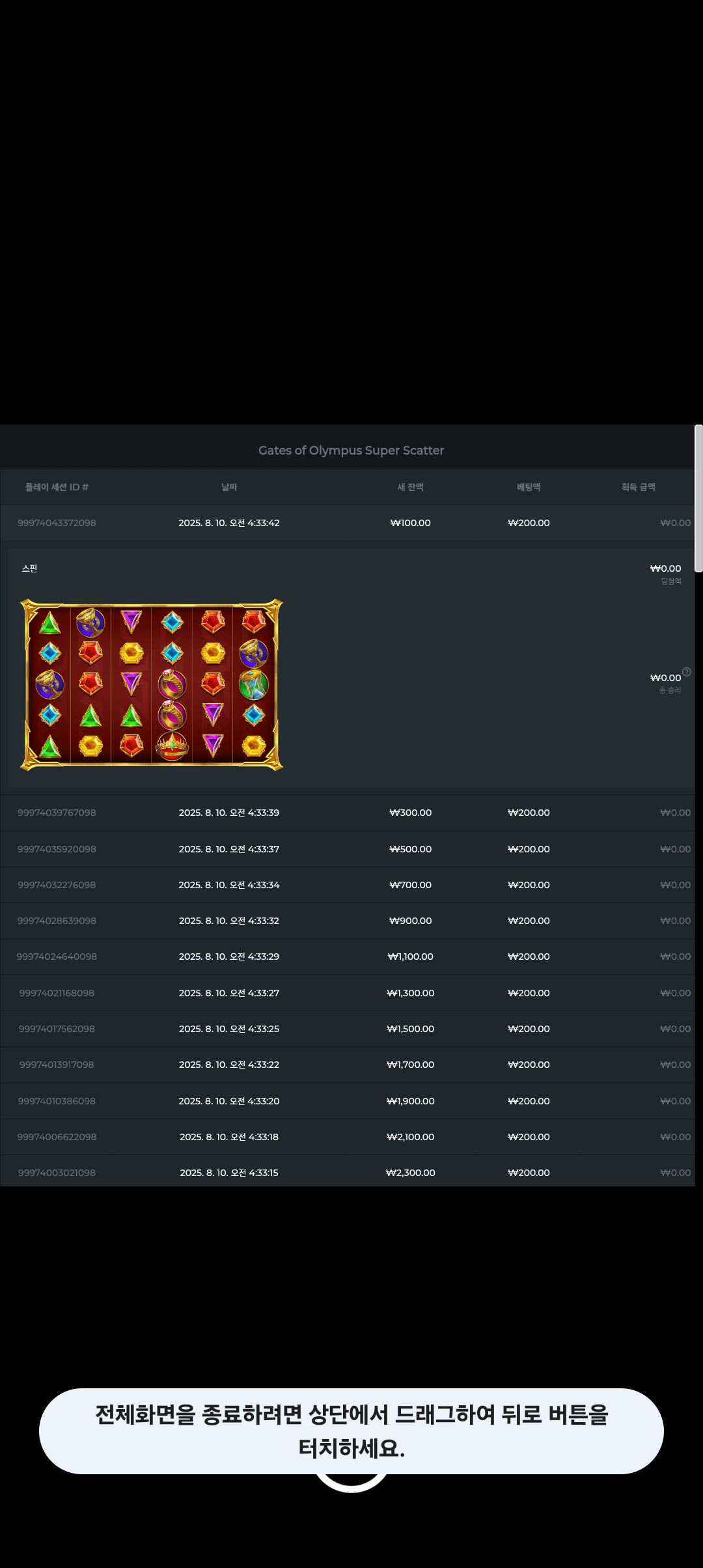Click the new balance ₩1,300.00 cell
The height and width of the screenshot is (1568, 703).
click(411, 993)
